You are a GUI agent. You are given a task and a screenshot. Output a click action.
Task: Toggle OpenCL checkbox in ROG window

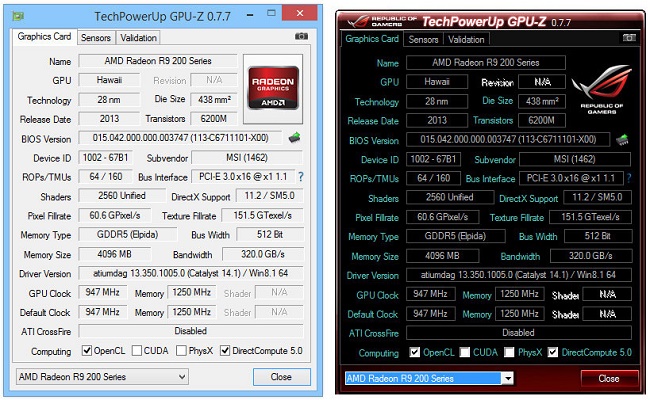pyautogui.click(x=414, y=352)
